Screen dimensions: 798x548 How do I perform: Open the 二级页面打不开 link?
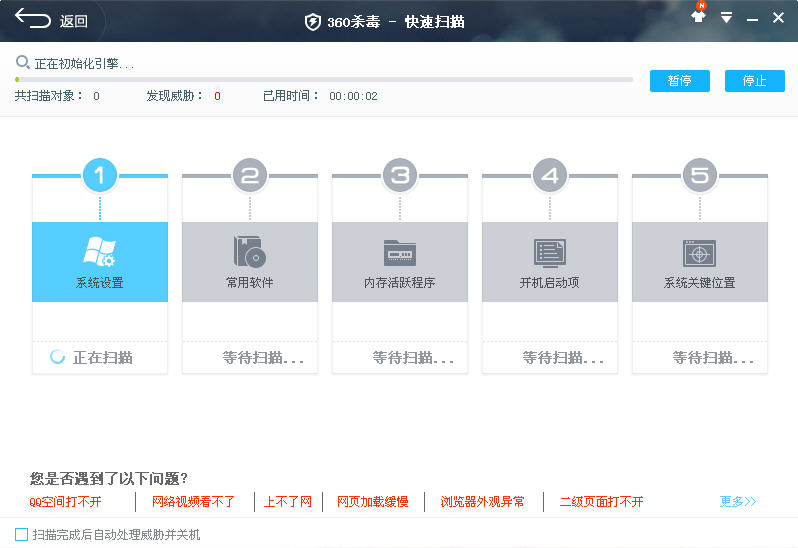click(x=602, y=502)
